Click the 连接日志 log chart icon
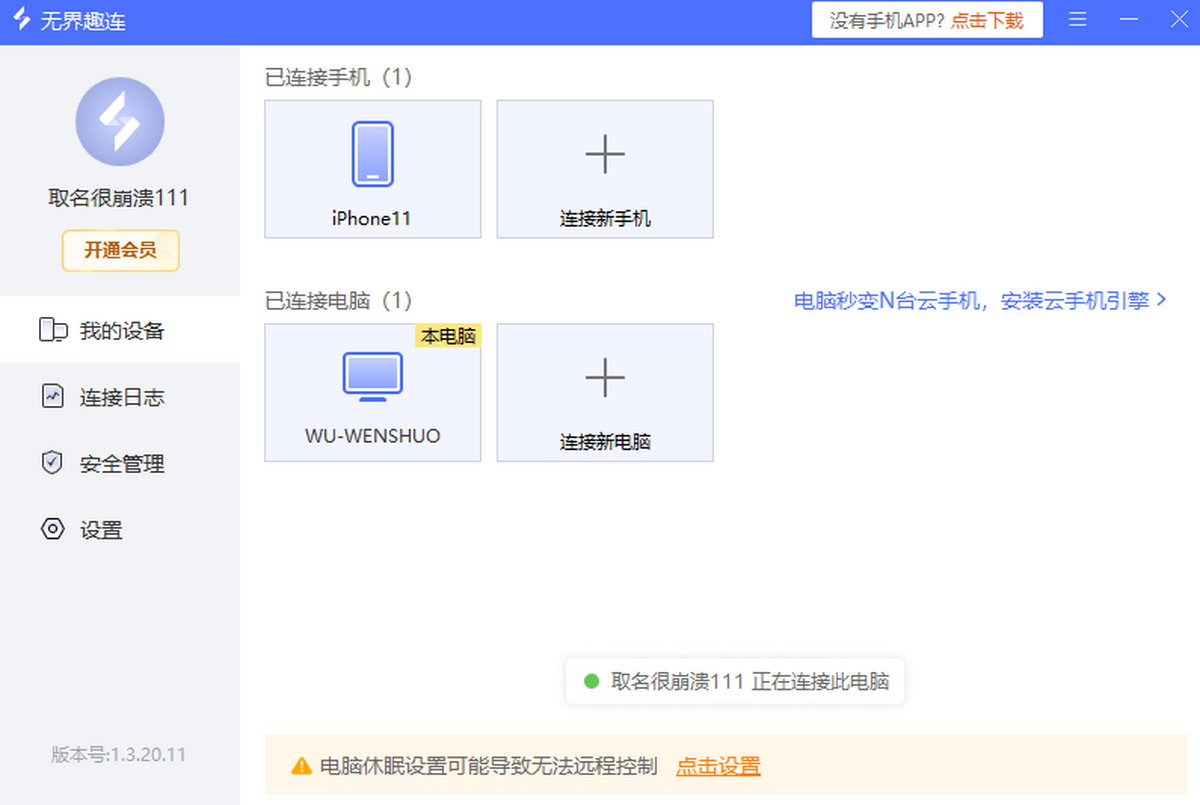This screenshot has width=1200, height=805. (x=52, y=396)
